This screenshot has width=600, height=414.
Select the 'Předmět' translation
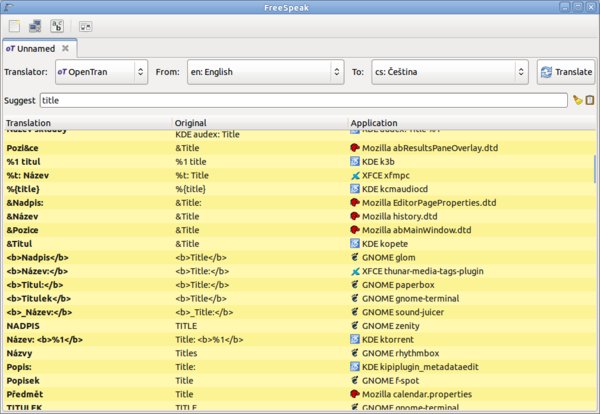click(25, 394)
